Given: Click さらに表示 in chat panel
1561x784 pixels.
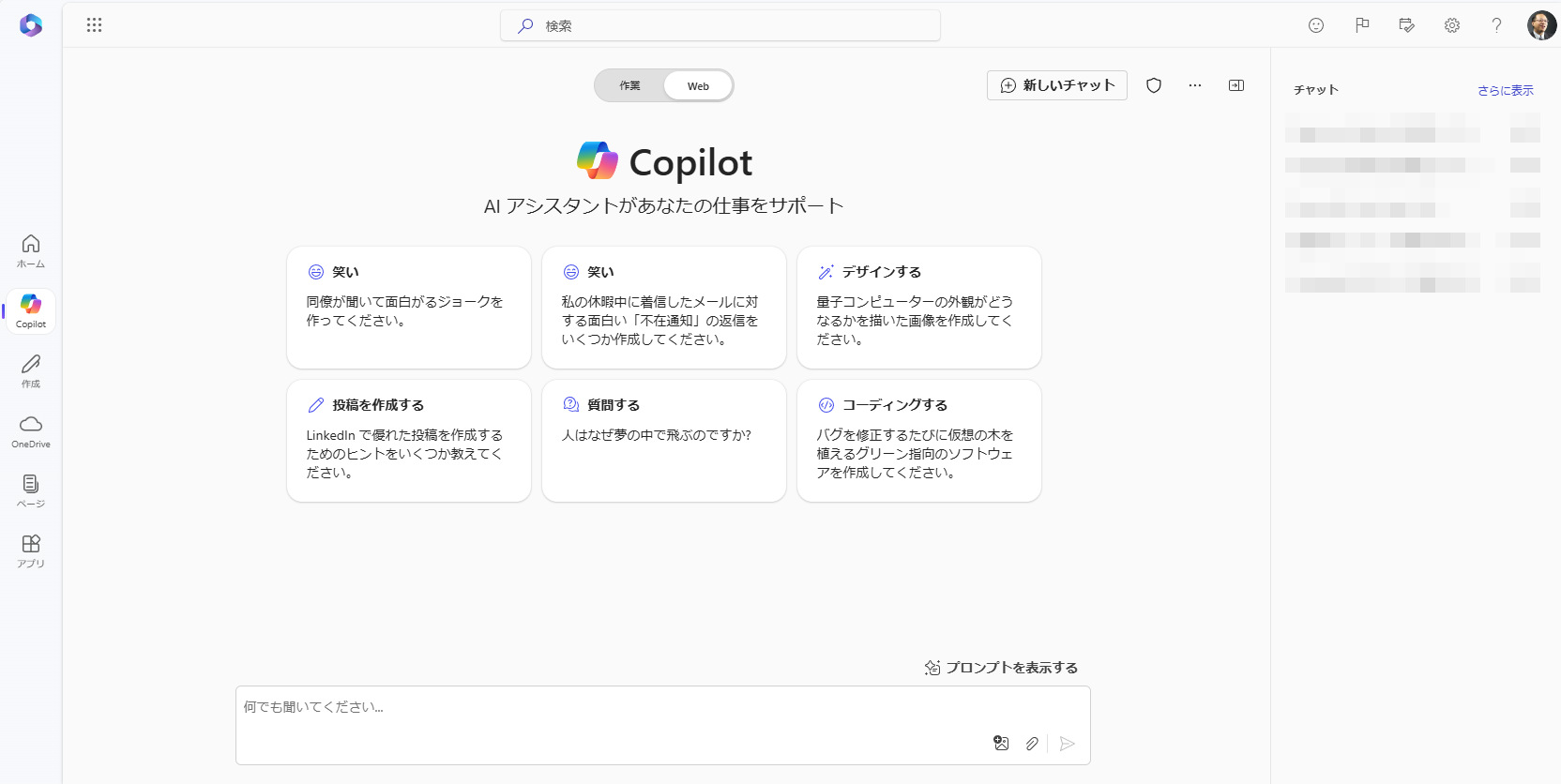Looking at the screenshot, I should tap(1506, 90).
